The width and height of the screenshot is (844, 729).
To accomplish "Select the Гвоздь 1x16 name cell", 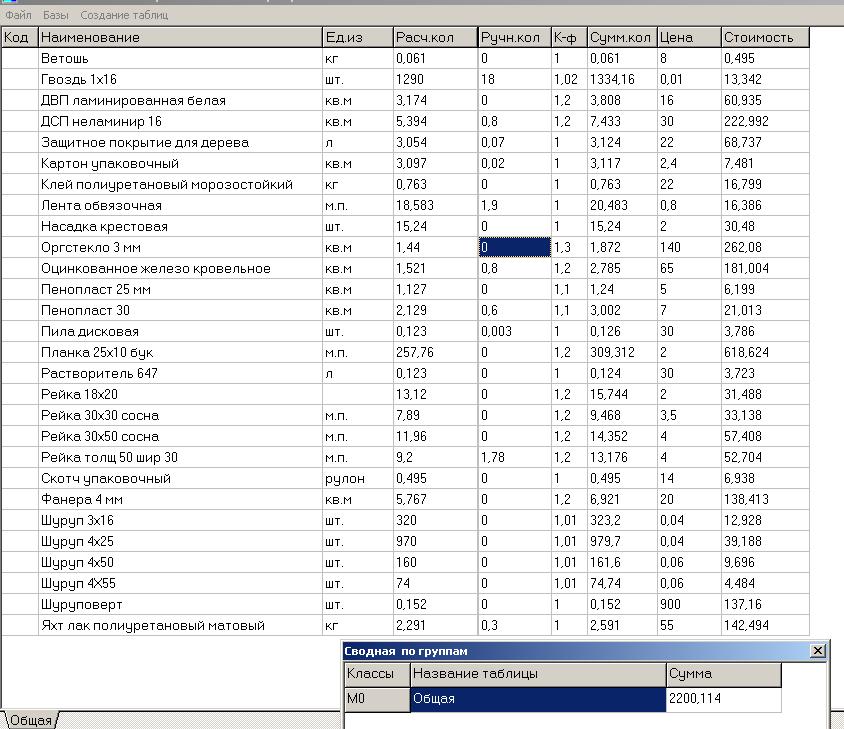I will (180, 79).
